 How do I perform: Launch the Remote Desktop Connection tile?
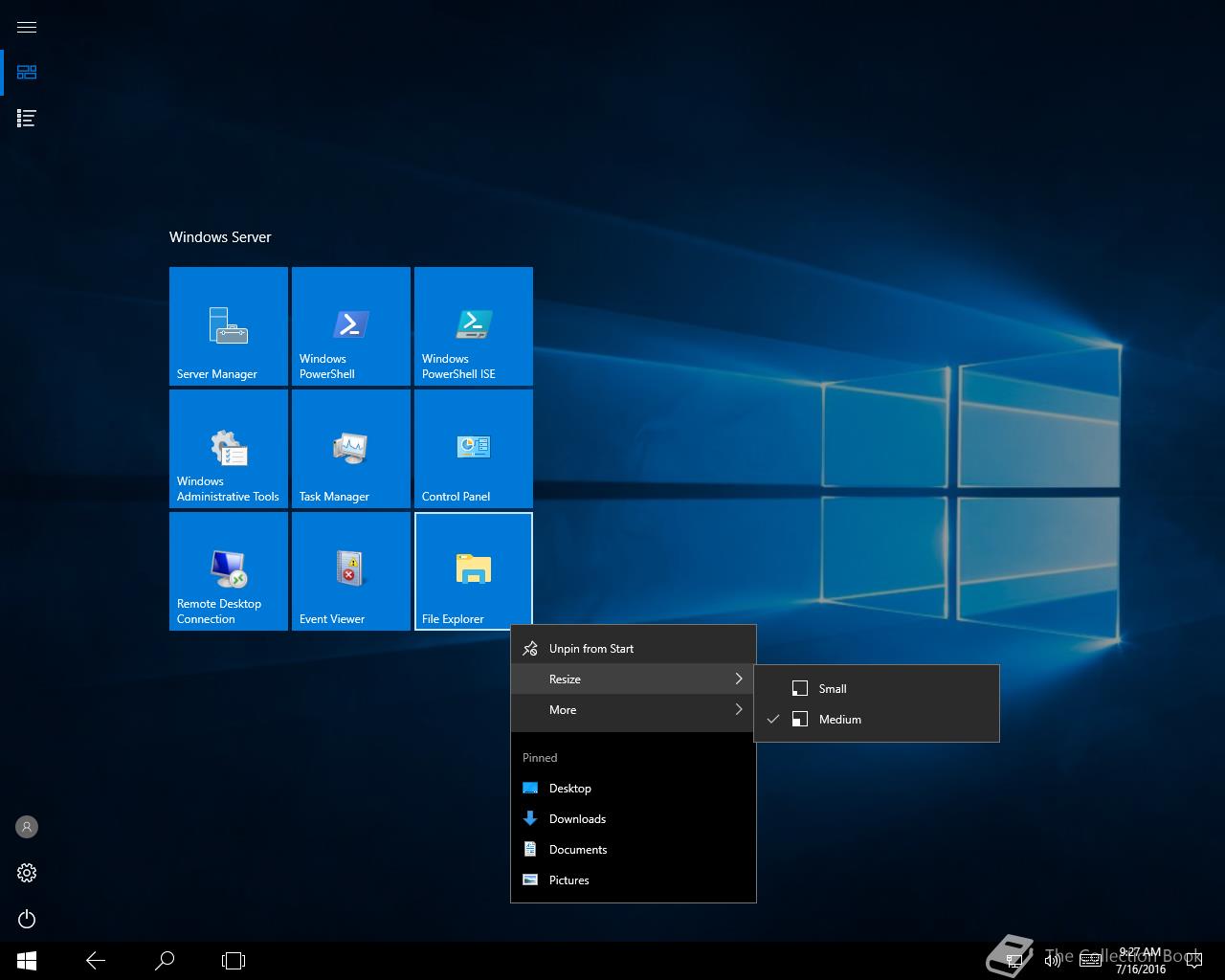[229, 571]
